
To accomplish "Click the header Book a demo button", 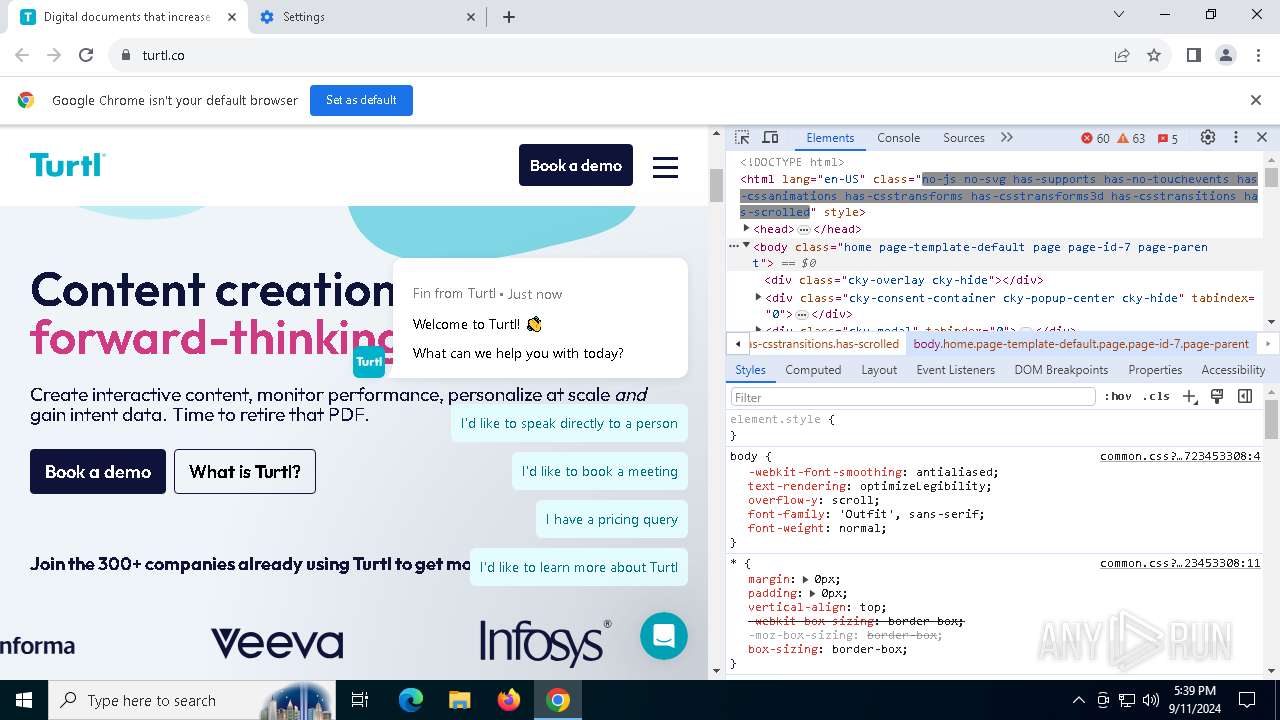I will pos(576,165).
